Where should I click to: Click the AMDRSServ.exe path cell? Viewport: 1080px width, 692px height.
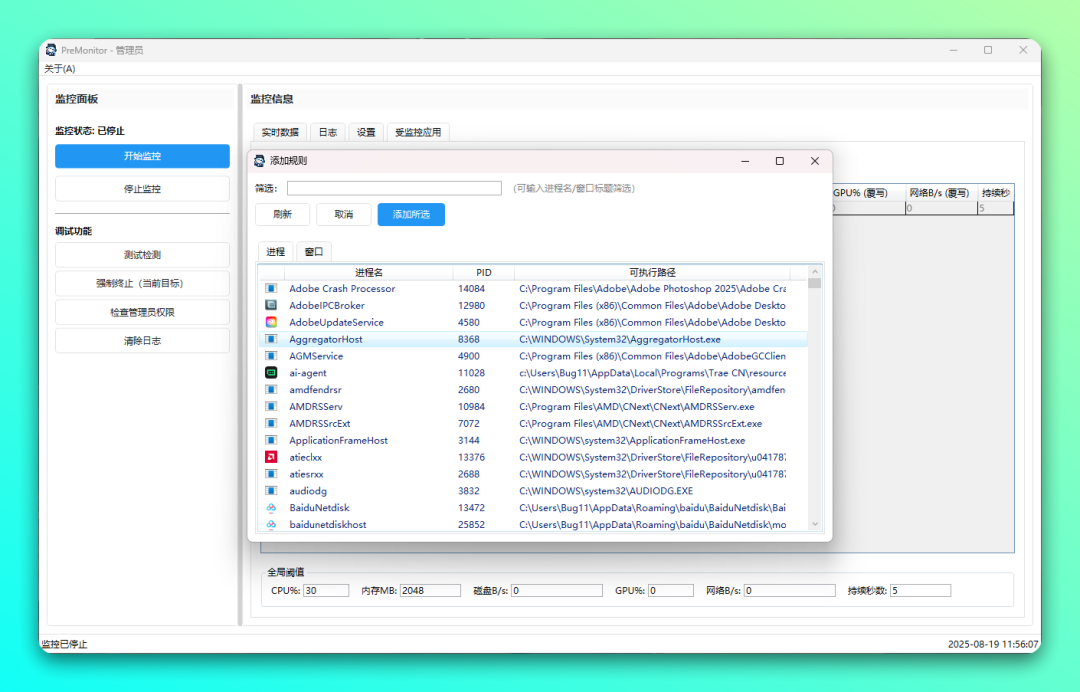(x=637, y=406)
